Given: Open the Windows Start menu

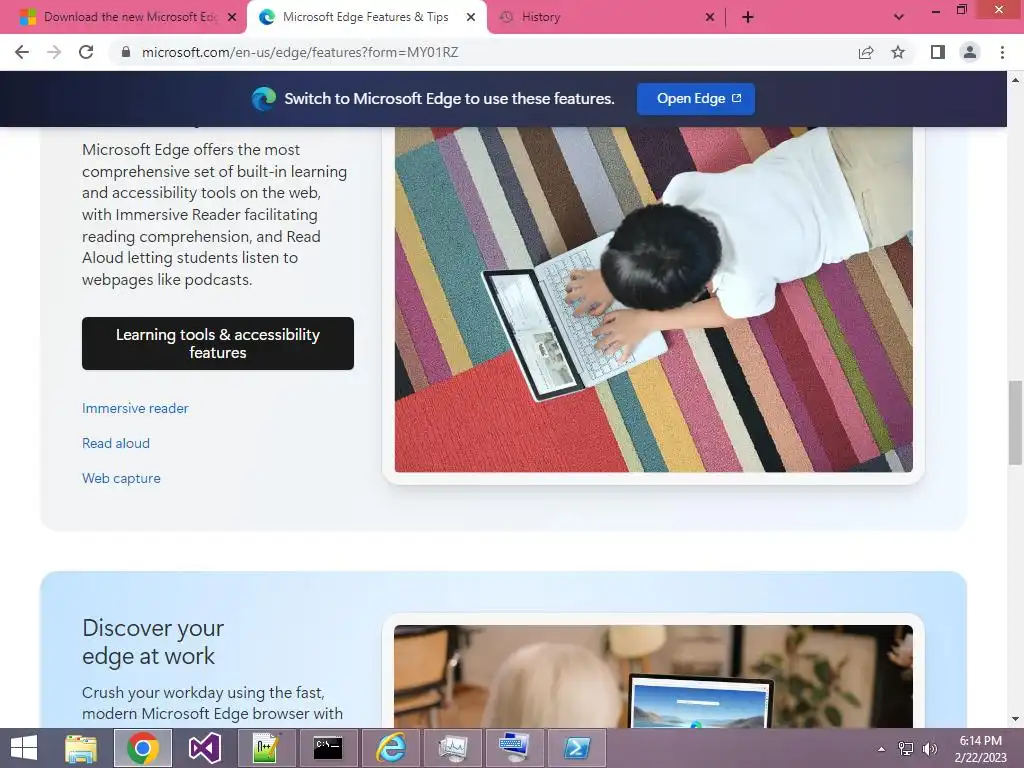Looking at the screenshot, I should pos(24,748).
